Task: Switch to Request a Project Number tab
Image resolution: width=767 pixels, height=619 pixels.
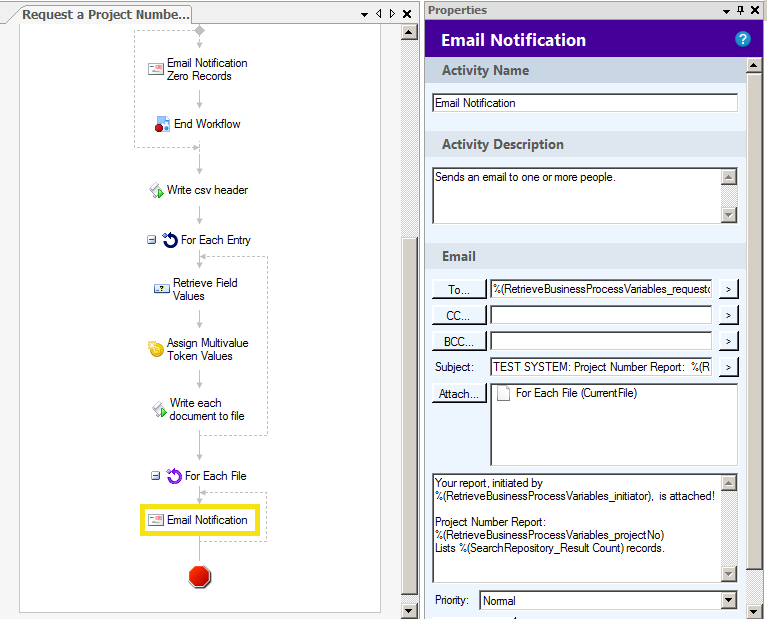Action: pyautogui.click(x=105, y=14)
